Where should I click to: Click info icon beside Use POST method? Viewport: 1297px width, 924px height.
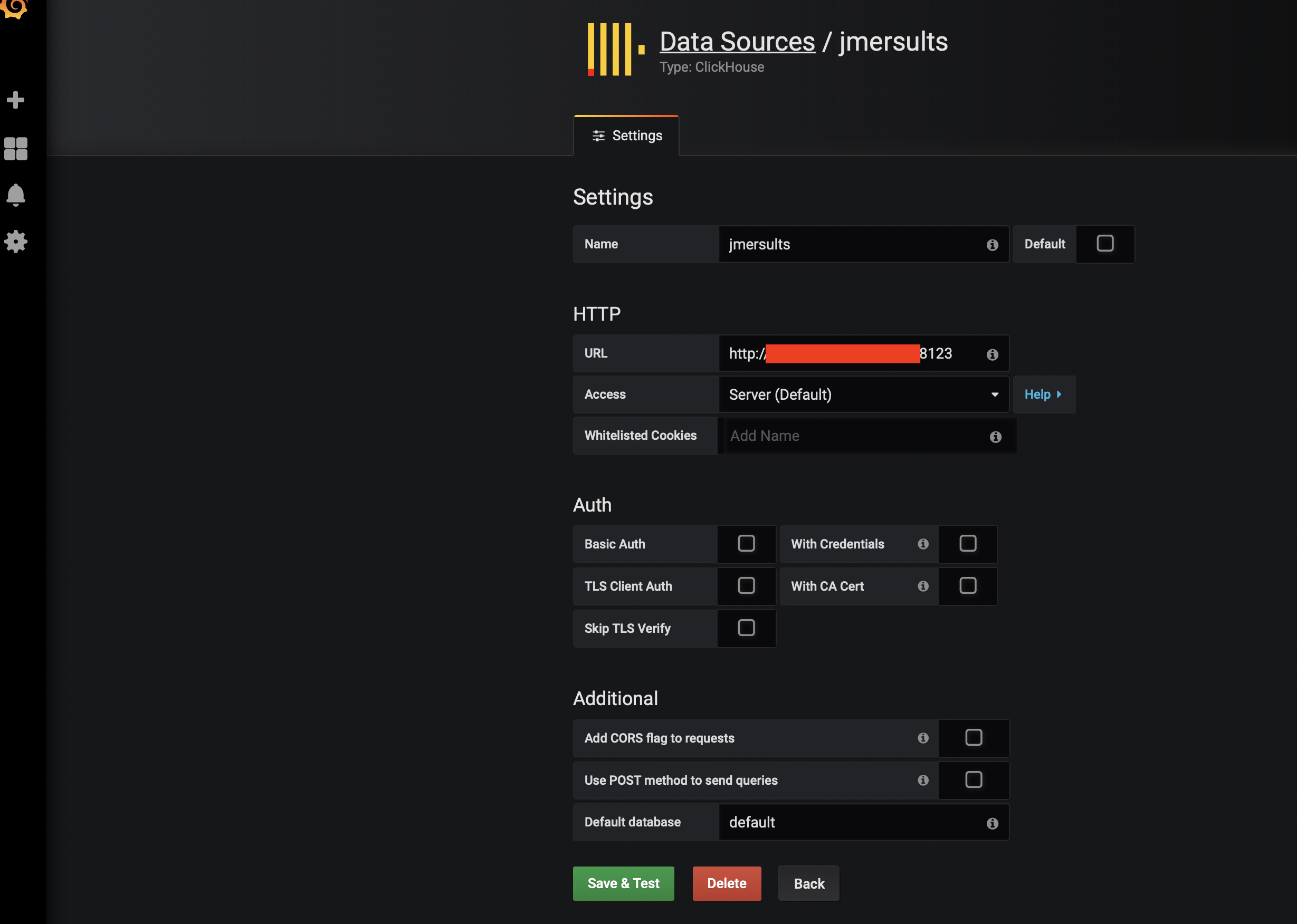922,780
